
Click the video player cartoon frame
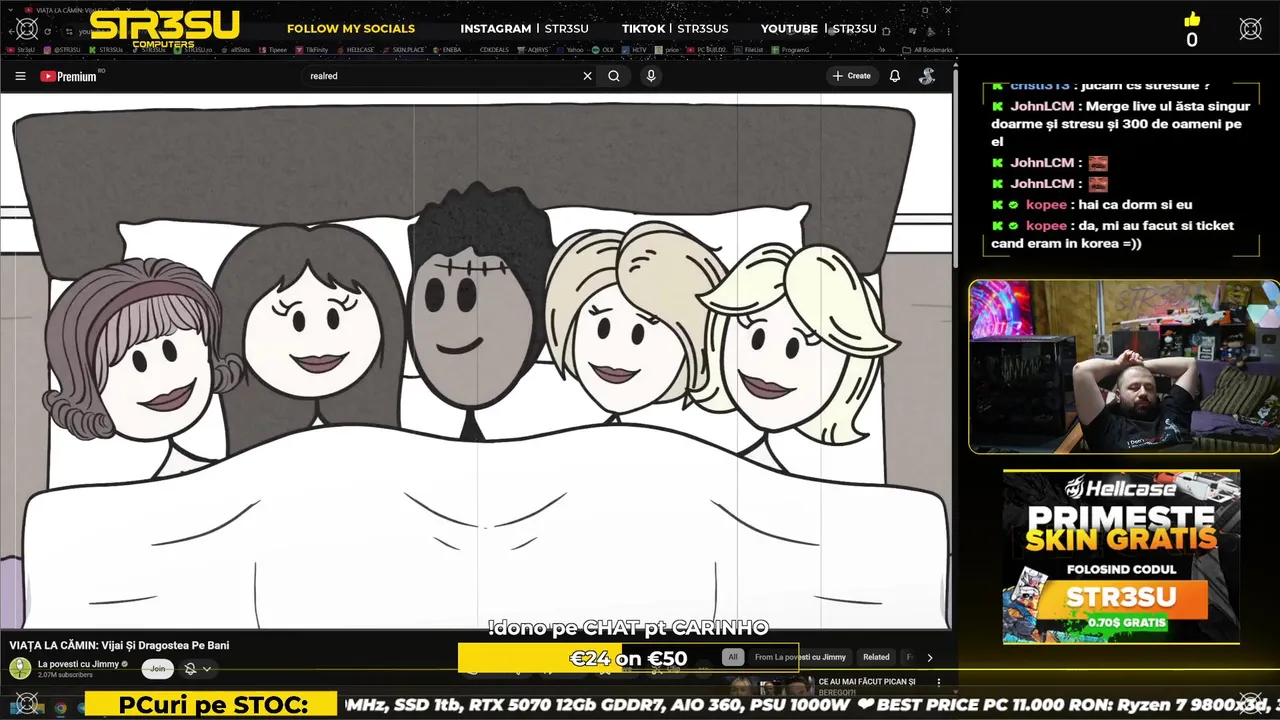tap(476, 361)
